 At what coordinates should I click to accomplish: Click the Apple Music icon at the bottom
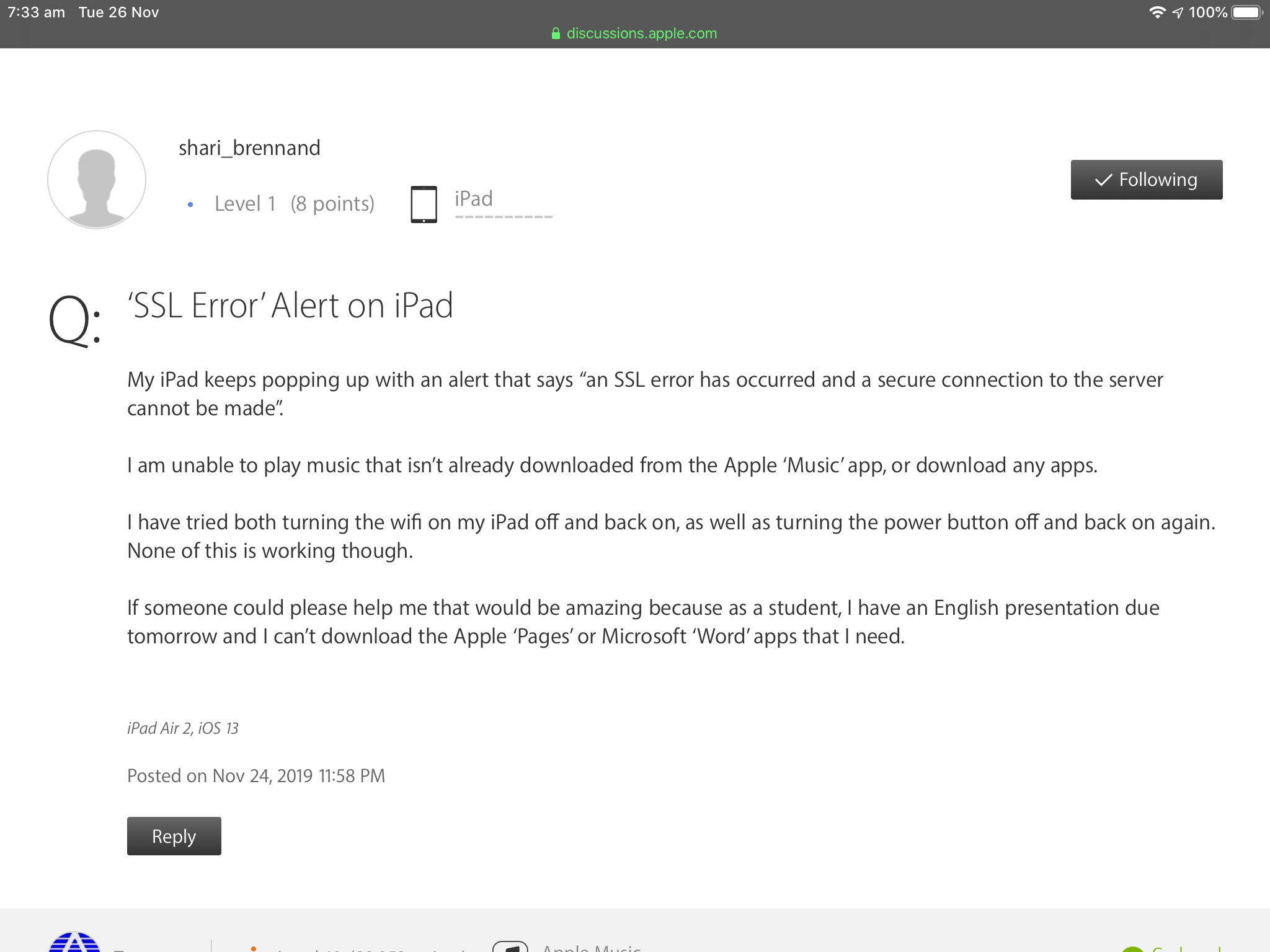click(x=510, y=946)
